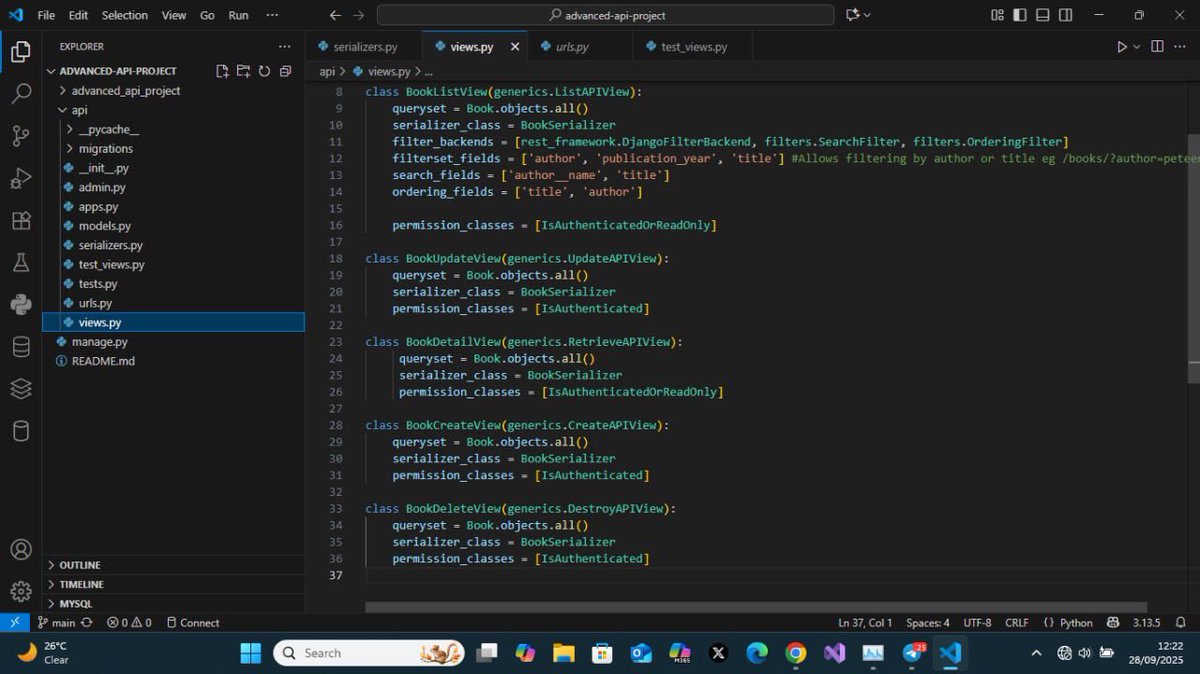Open the Source Control view
Screen dimensions: 1200x674
coord(20,136)
